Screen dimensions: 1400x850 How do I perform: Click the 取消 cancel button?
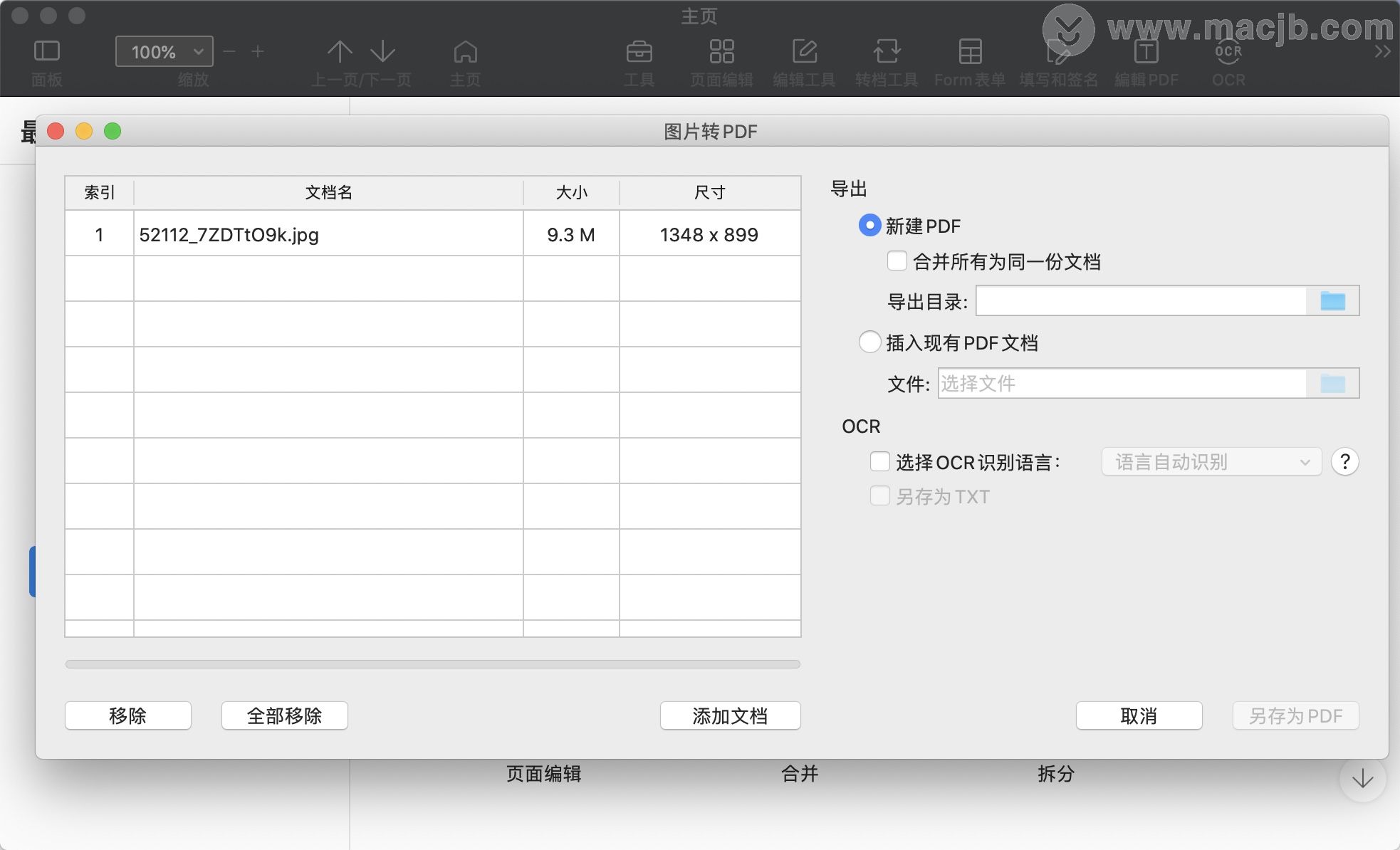click(x=1138, y=715)
